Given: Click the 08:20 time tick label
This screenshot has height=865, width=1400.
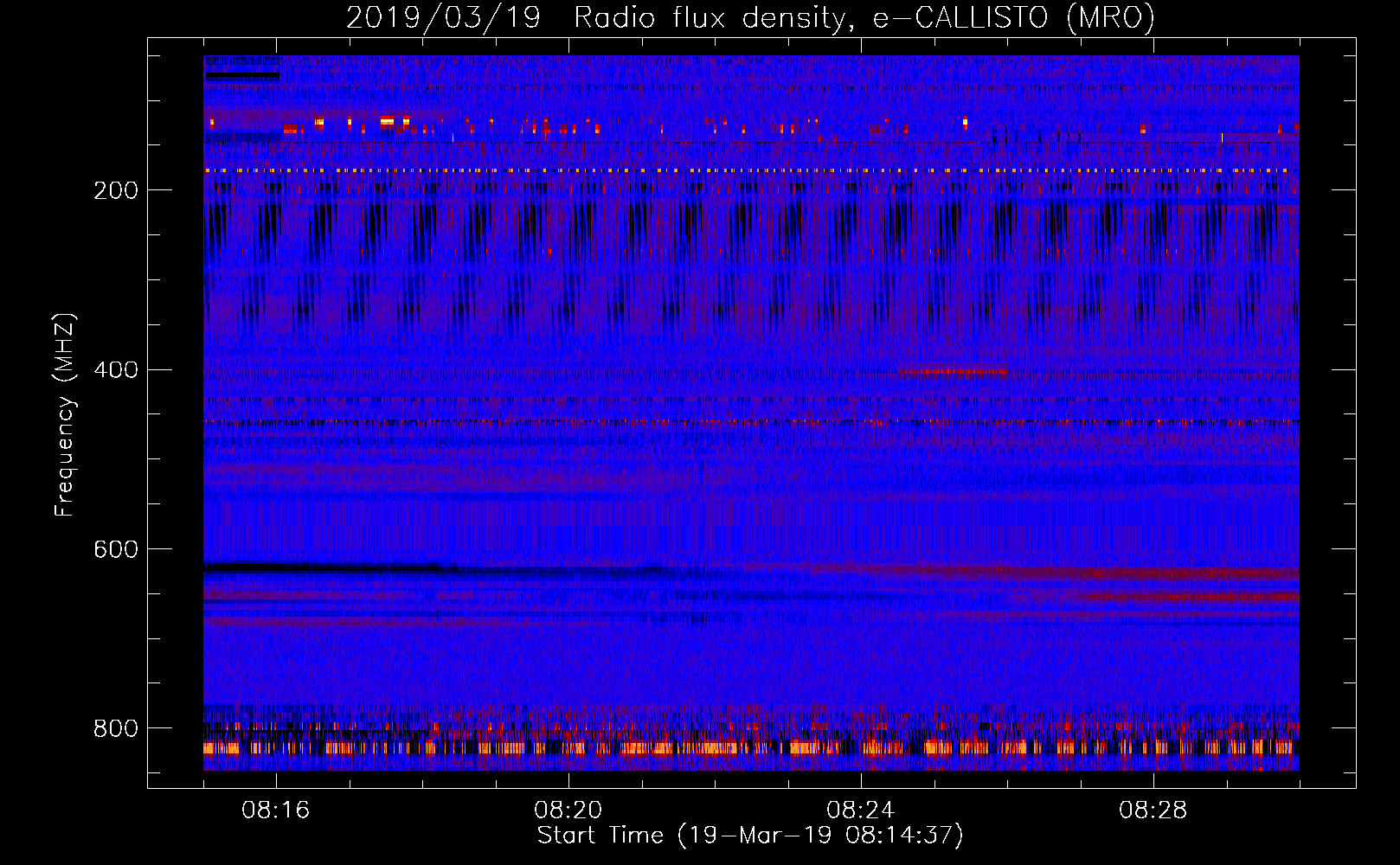Looking at the screenshot, I should coord(568,810).
